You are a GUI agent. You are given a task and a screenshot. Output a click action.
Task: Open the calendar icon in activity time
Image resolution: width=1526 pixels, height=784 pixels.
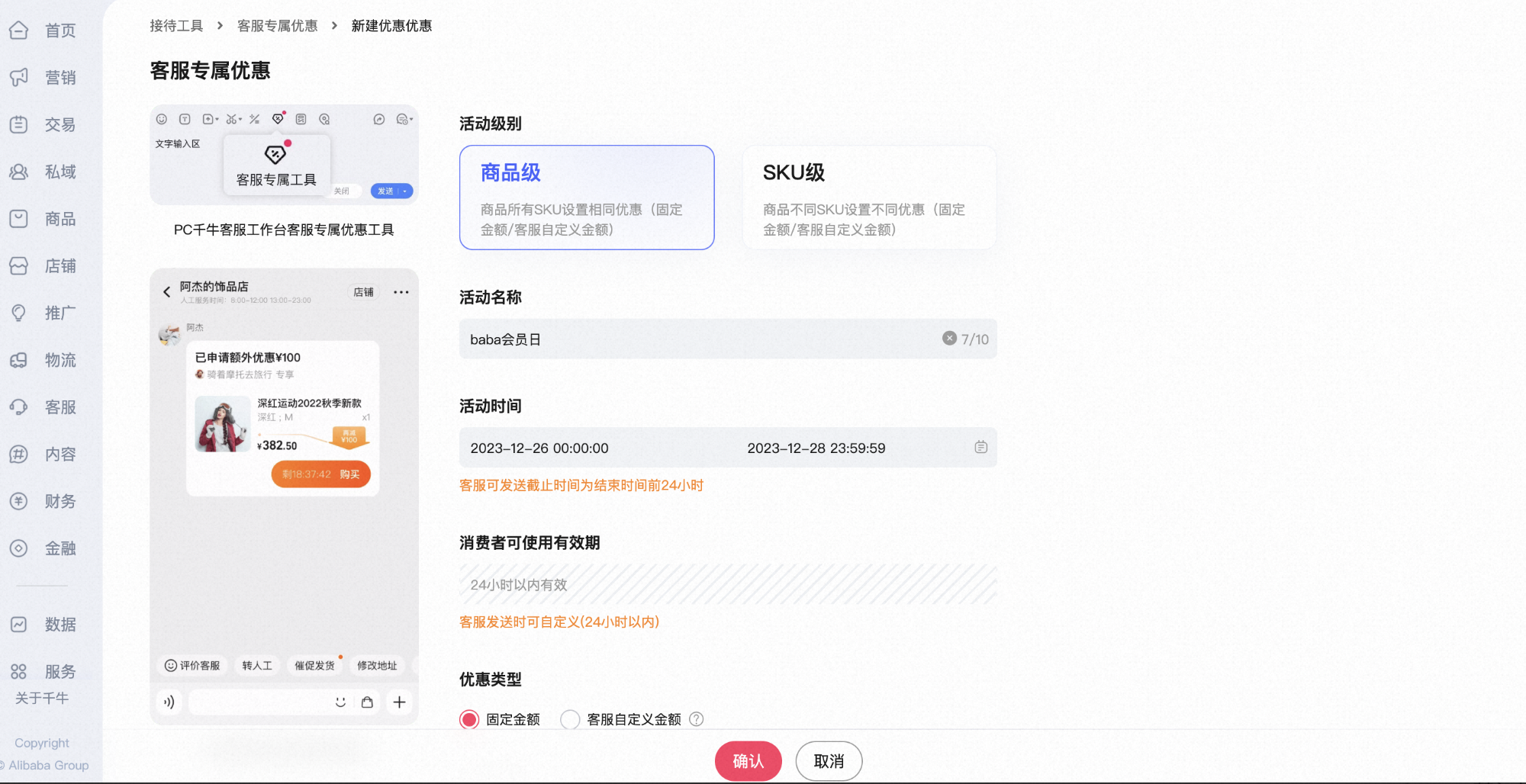(980, 447)
